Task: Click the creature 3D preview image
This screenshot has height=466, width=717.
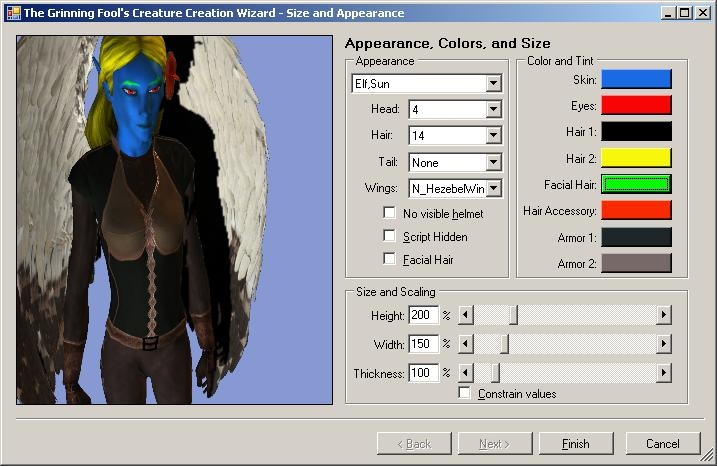Action: coord(174,220)
